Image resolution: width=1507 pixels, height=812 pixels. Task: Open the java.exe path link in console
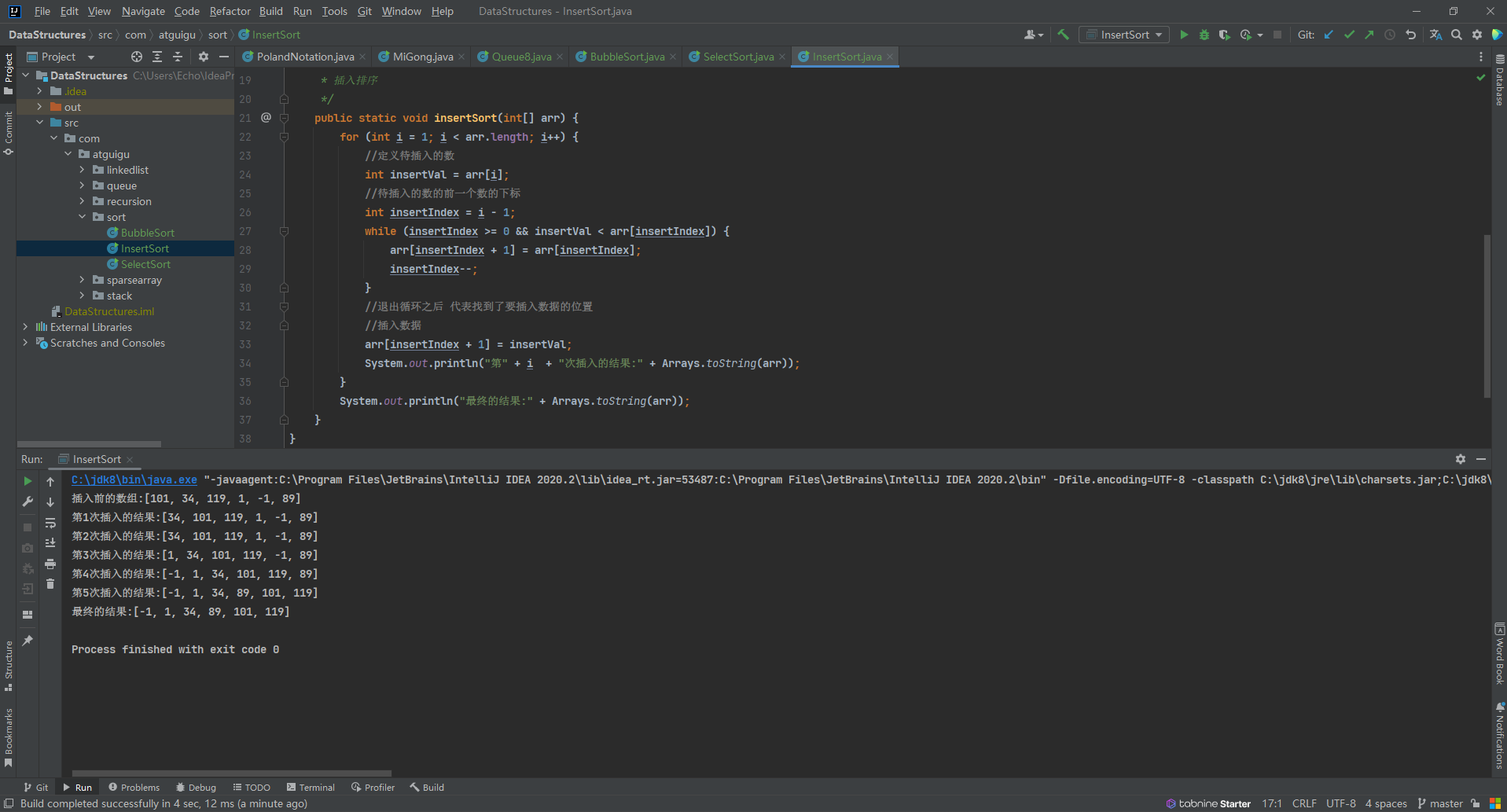[134, 479]
